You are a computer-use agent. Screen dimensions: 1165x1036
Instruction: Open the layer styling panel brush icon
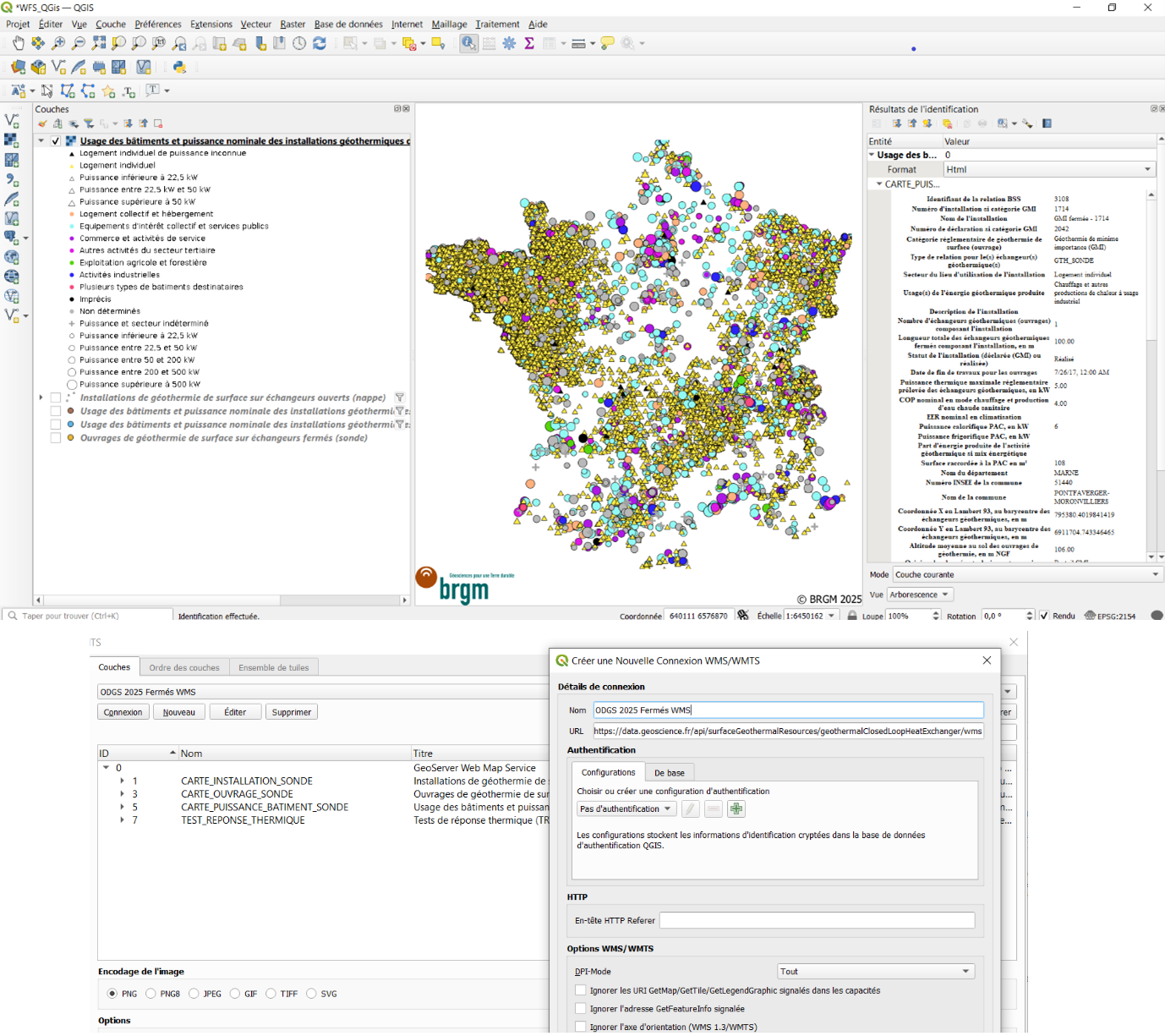[x=42, y=123]
